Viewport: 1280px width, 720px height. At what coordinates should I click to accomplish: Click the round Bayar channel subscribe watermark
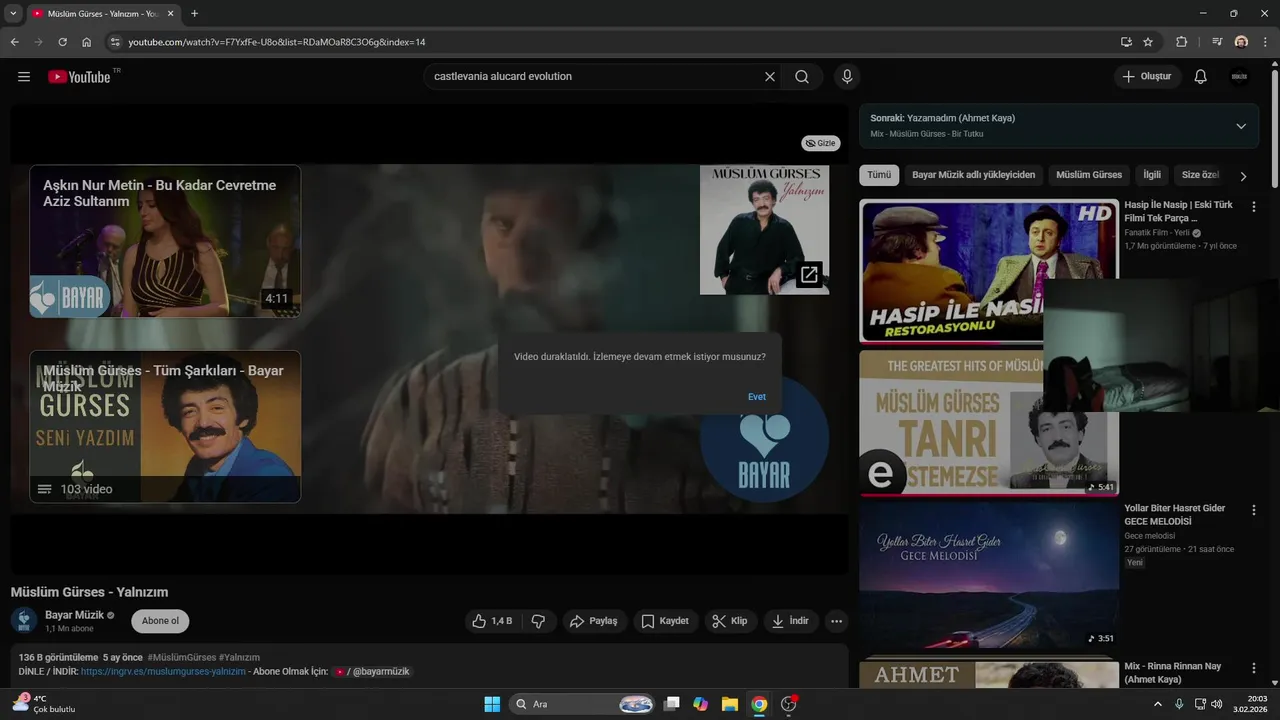(x=764, y=438)
